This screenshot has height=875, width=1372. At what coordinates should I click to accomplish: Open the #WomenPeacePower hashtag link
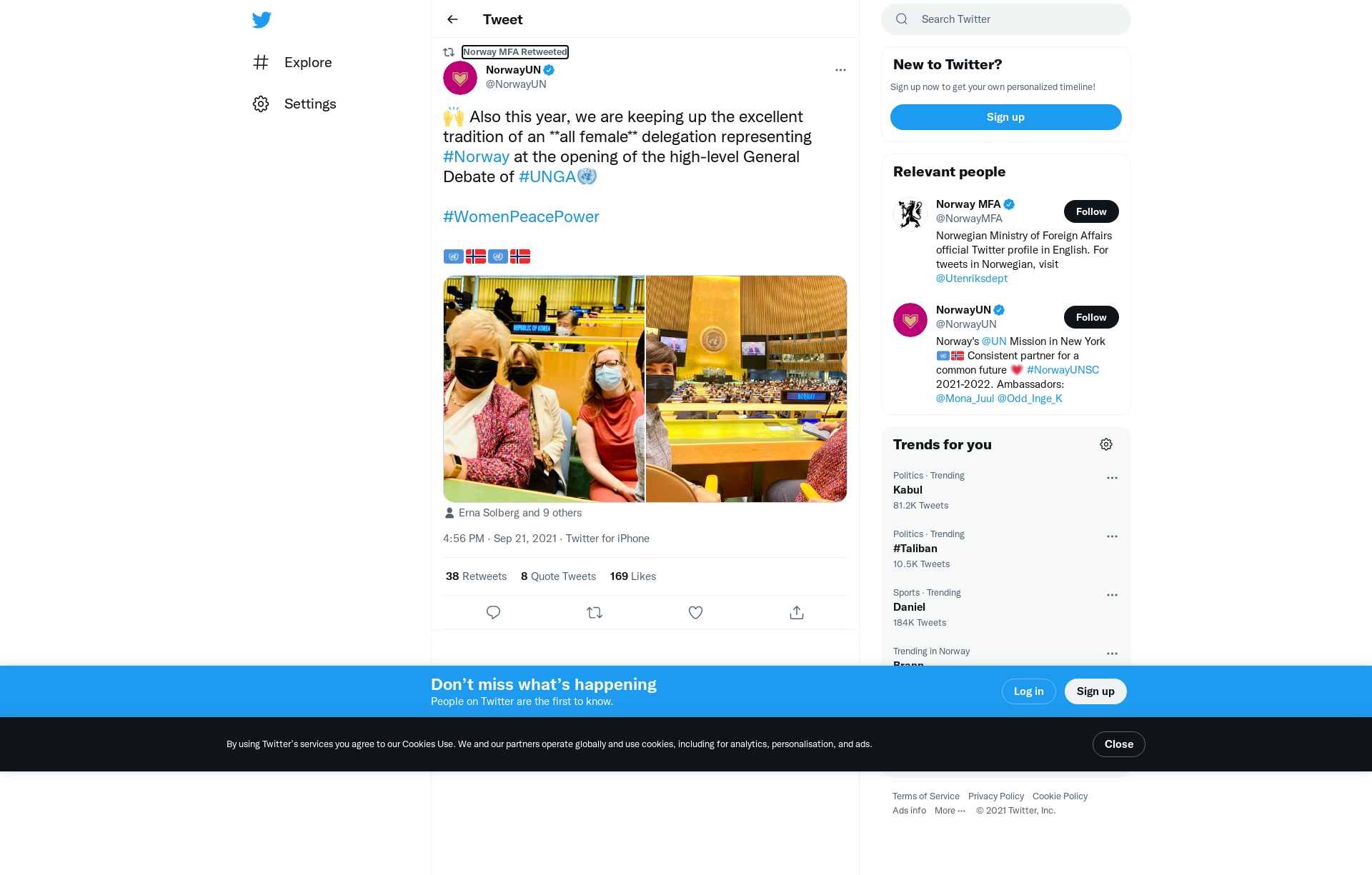(521, 216)
